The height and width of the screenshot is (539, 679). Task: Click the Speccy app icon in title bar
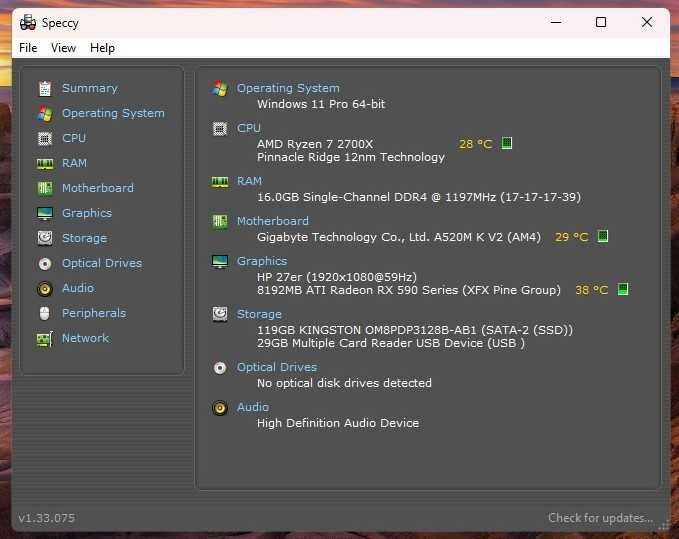pyautogui.click(x=28, y=23)
